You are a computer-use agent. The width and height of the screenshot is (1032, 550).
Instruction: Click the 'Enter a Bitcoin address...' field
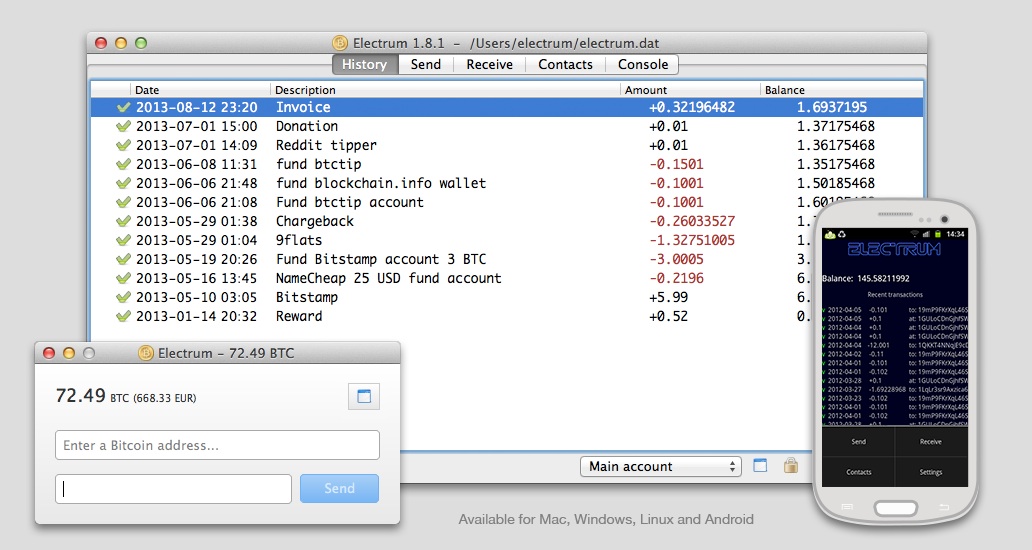click(x=217, y=445)
